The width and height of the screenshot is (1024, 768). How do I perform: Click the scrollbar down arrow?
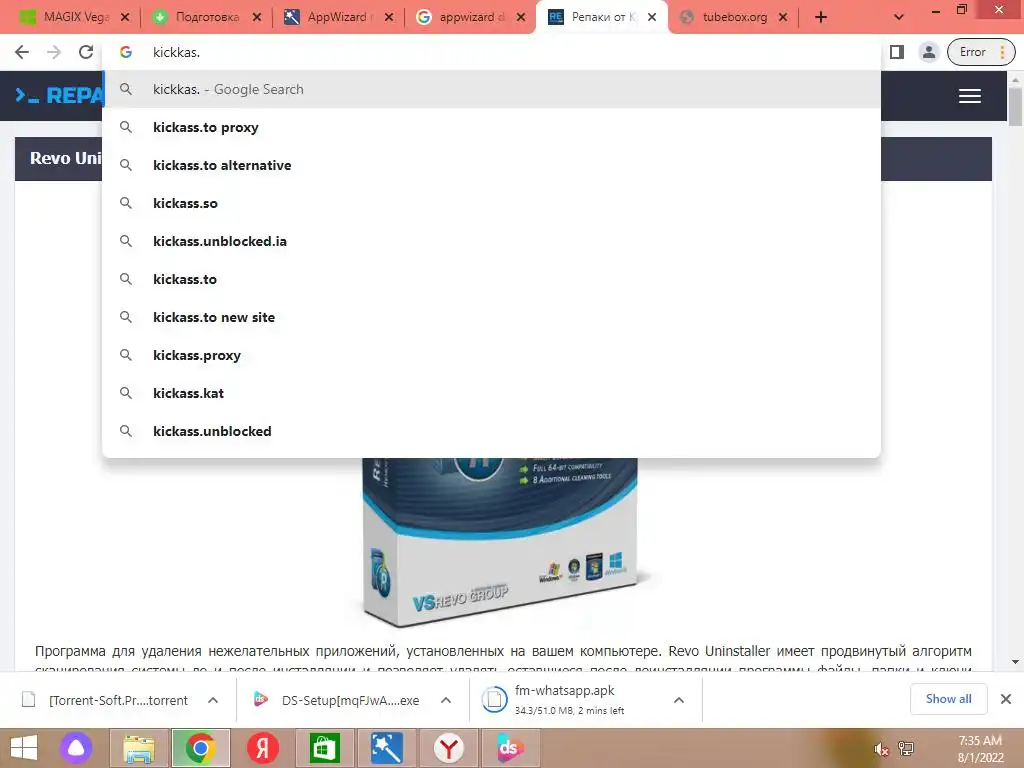pos(1015,662)
